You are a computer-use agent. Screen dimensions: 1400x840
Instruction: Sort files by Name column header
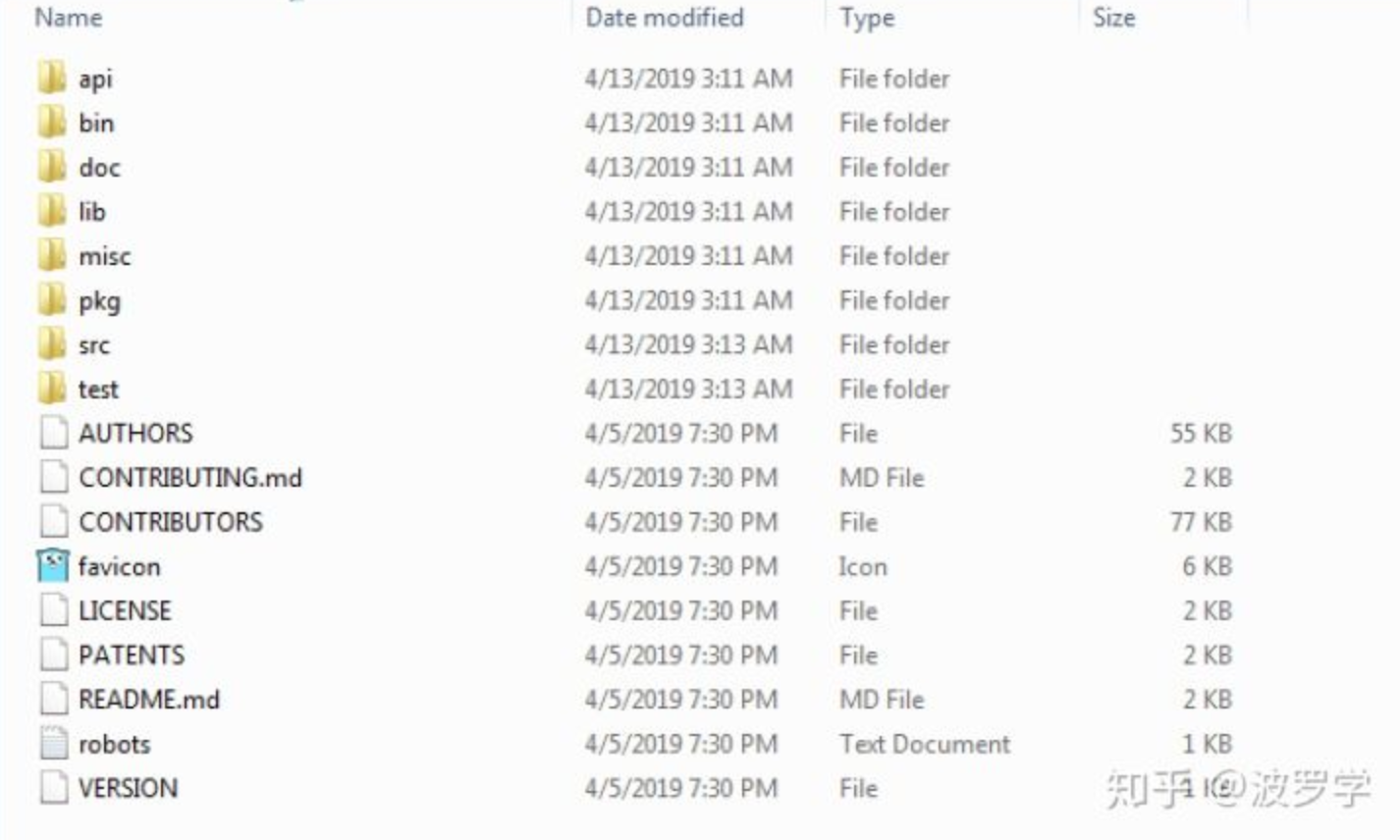click(69, 18)
